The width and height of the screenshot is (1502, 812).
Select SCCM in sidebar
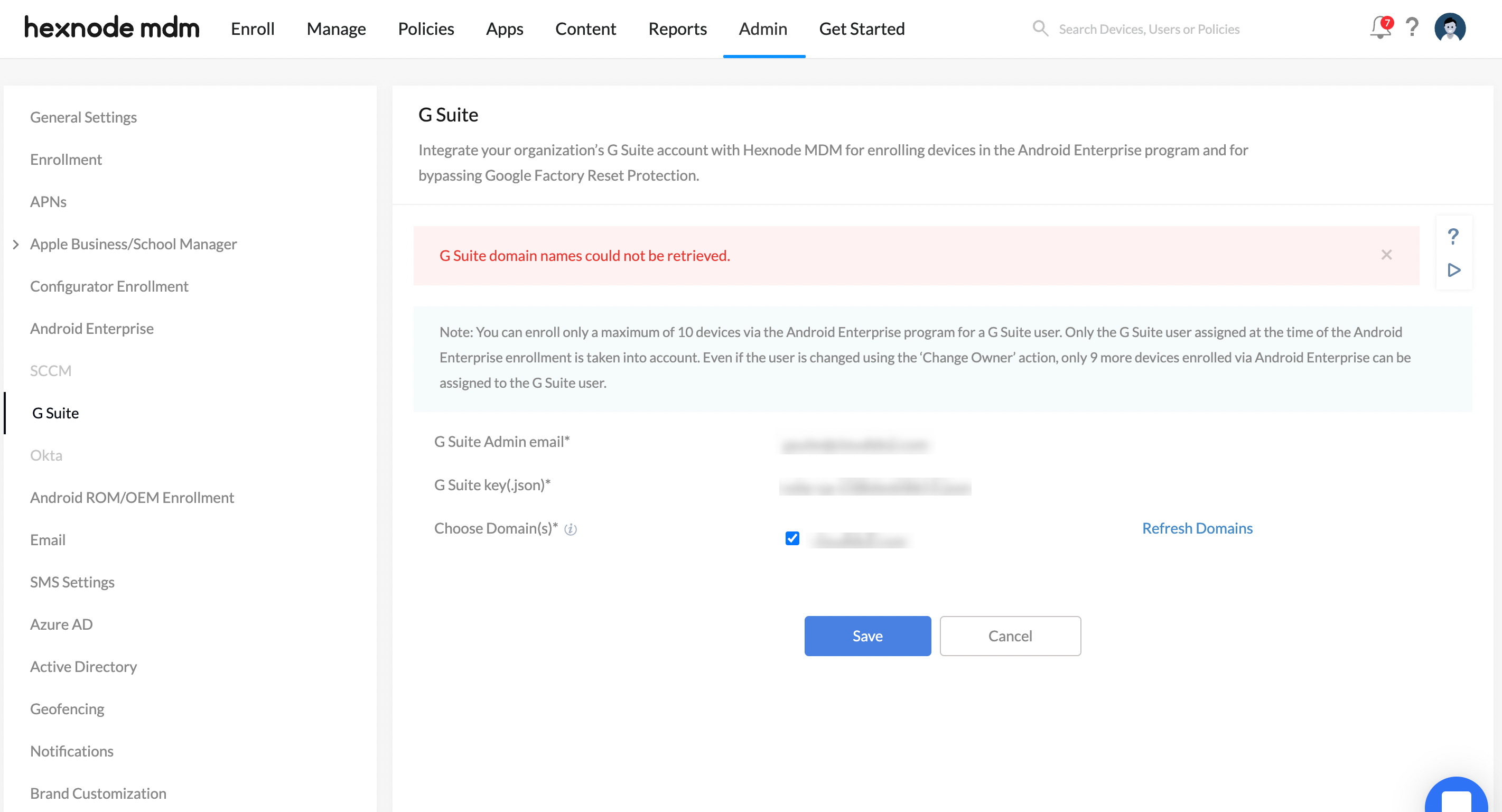coord(51,371)
